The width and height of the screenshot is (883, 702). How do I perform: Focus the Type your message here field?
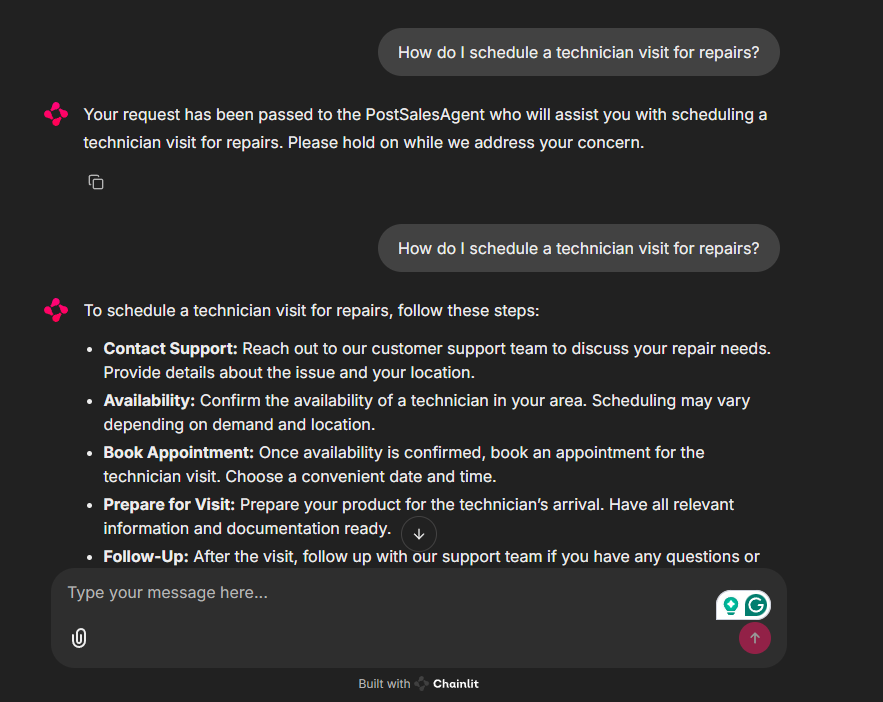pyautogui.click(x=300, y=592)
